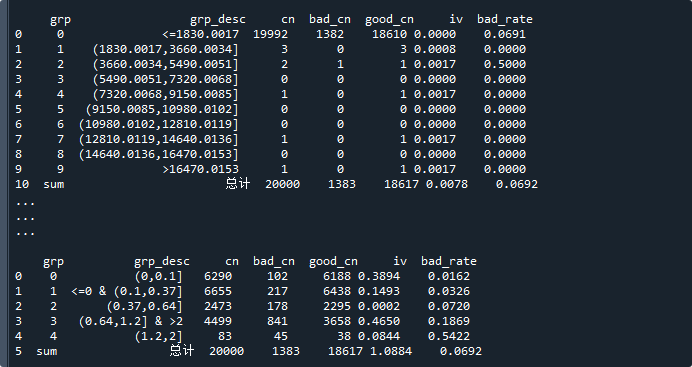Click the first ellipsis line
692x367 pixels.
click(x=25, y=204)
